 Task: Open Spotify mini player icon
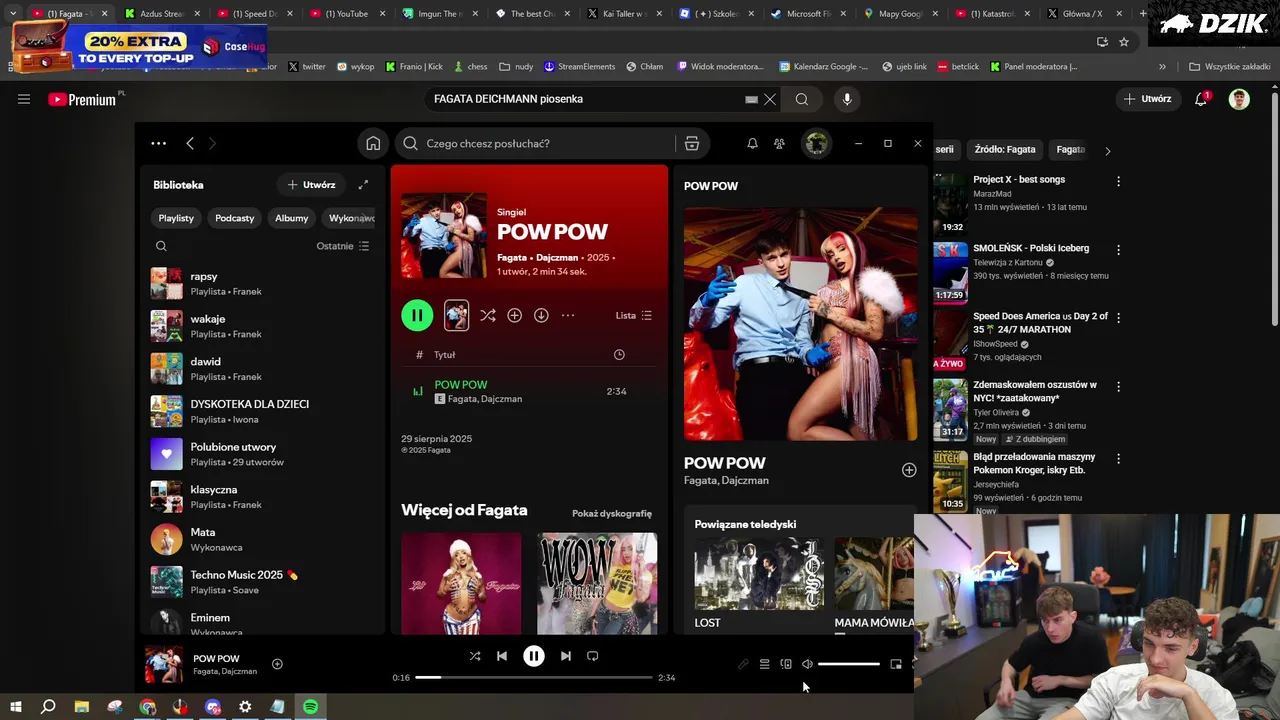[x=896, y=664]
